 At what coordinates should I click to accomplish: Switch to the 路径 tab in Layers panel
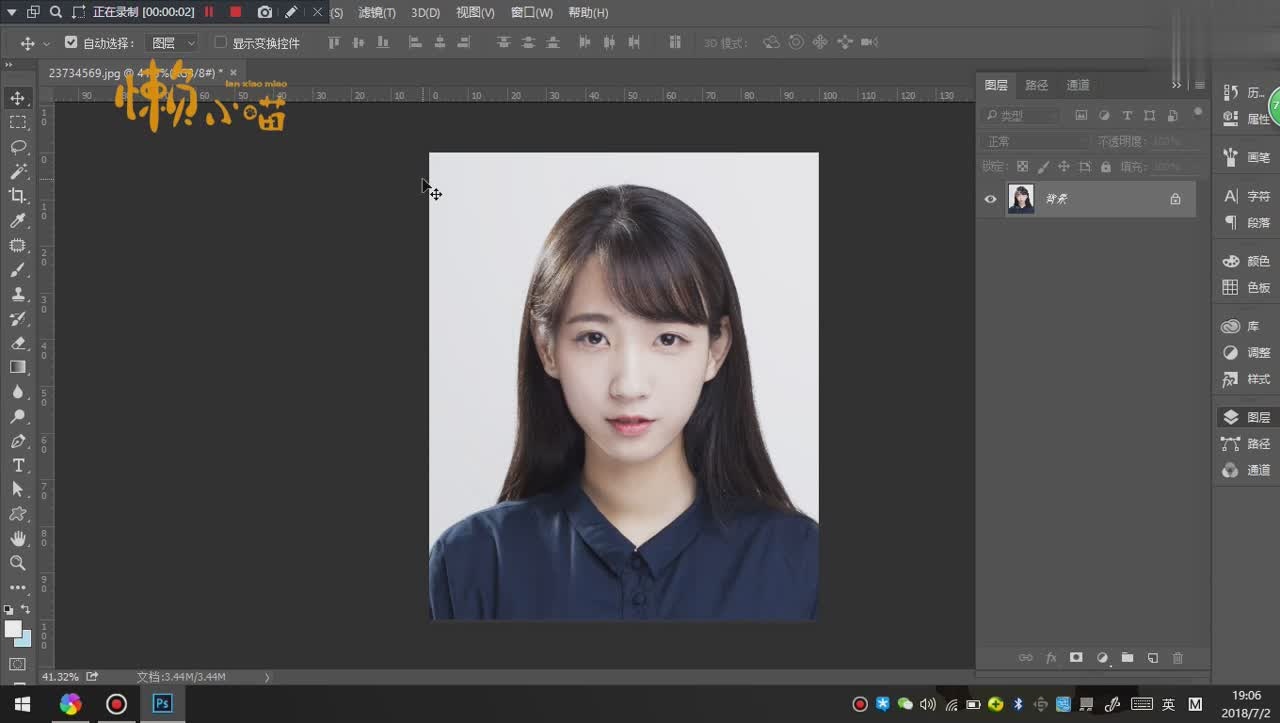click(x=1037, y=85)
